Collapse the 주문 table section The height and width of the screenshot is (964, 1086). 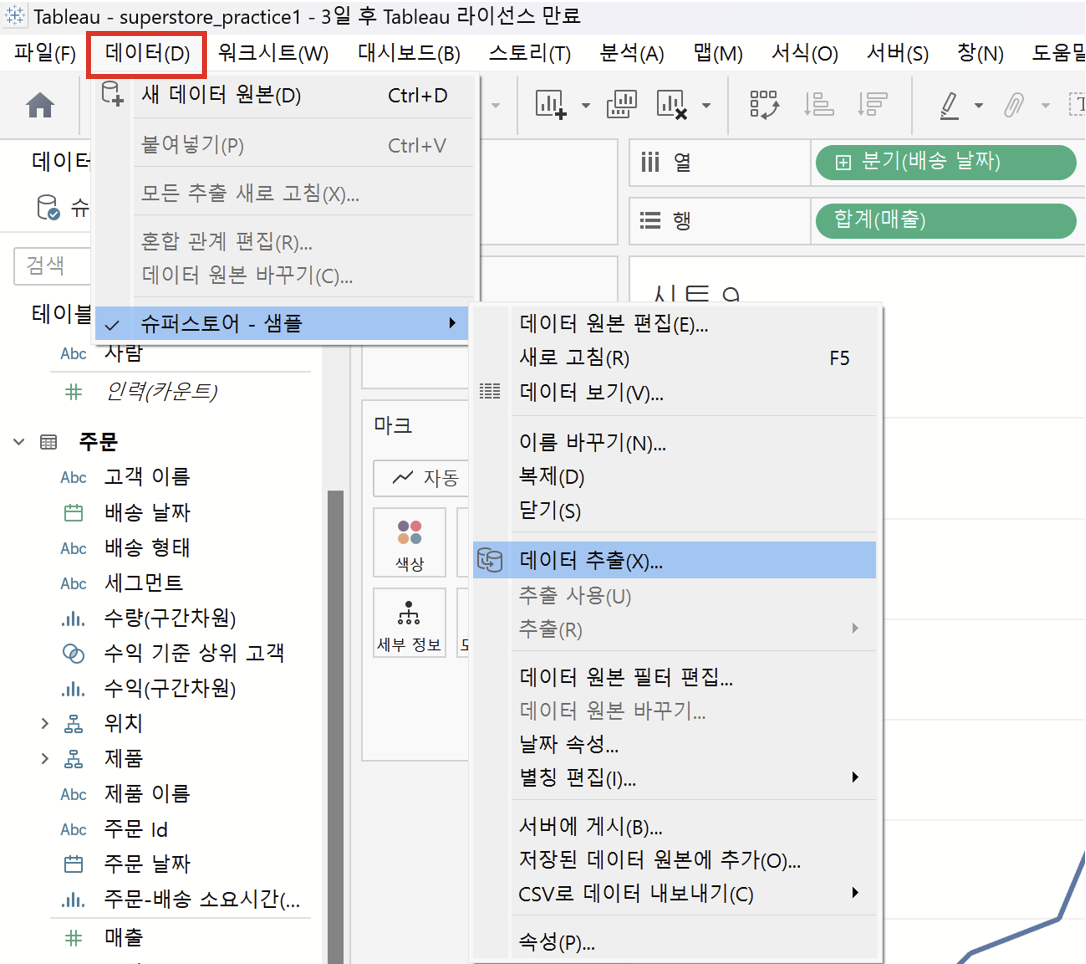click(19, 442)
